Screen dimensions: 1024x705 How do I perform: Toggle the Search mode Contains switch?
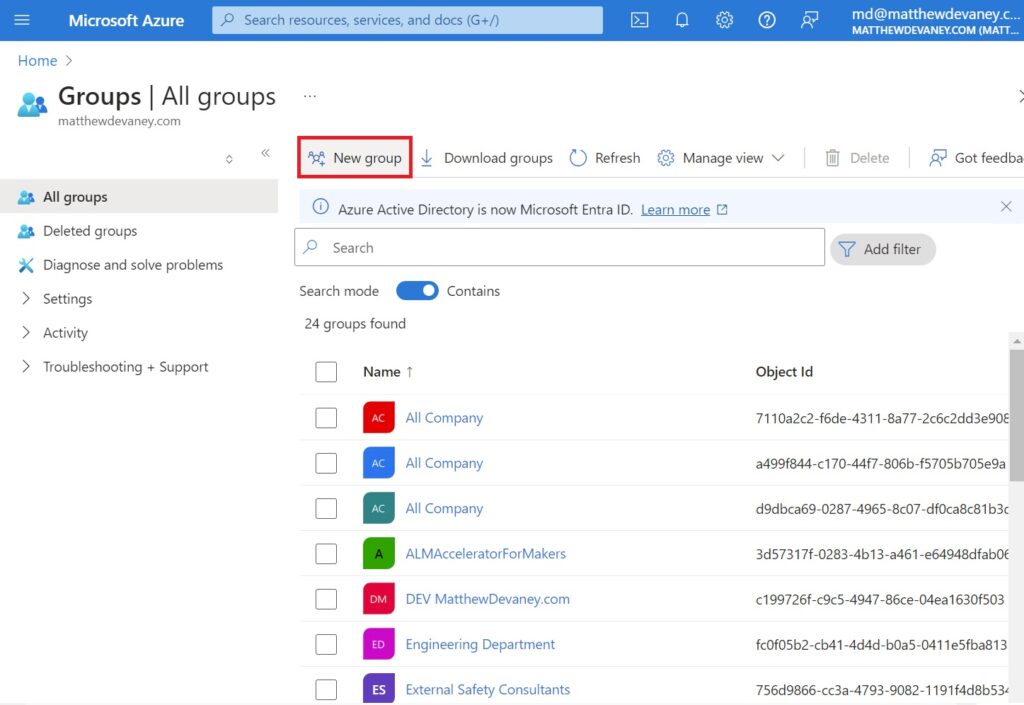click(417, 290)
